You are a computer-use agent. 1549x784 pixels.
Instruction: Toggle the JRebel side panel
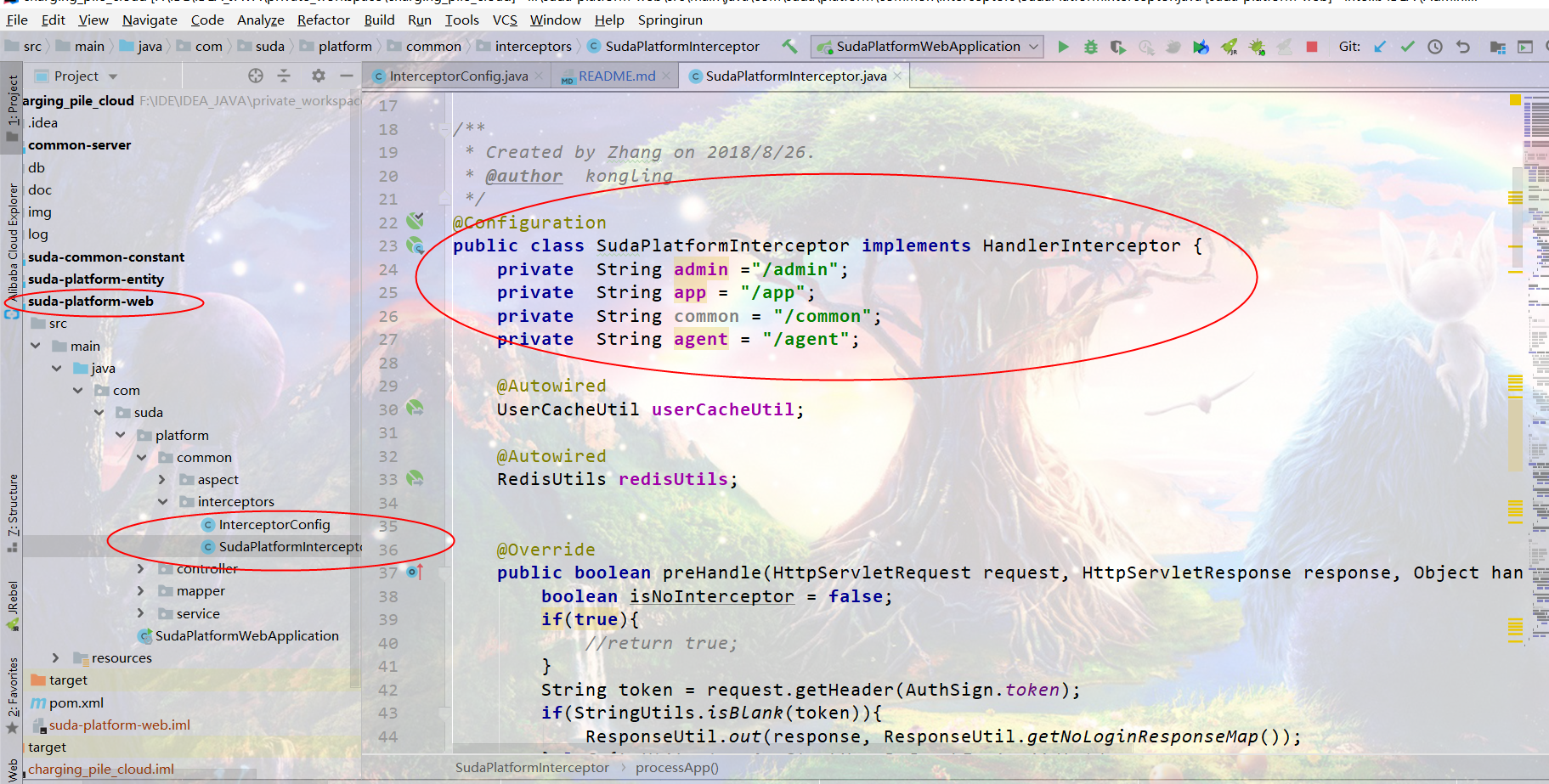click(12, 605)
